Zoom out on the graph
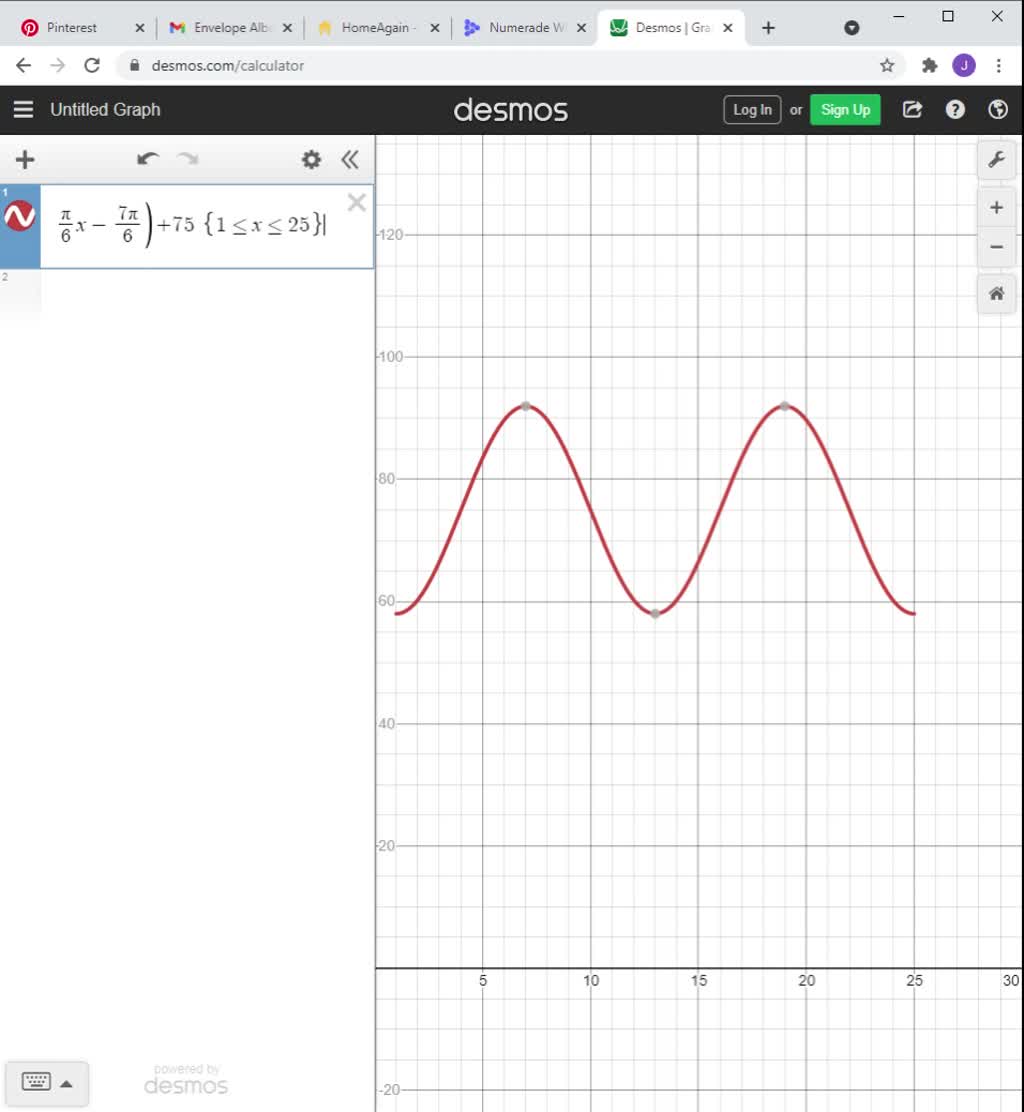This screenshot has width=1024, height=1112. pos(996,247)
